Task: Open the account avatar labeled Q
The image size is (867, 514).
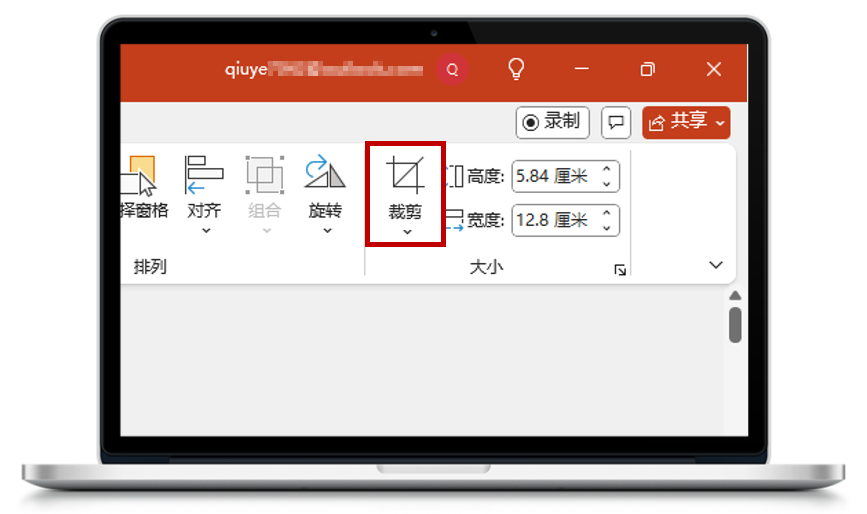Action: point(453,70)
